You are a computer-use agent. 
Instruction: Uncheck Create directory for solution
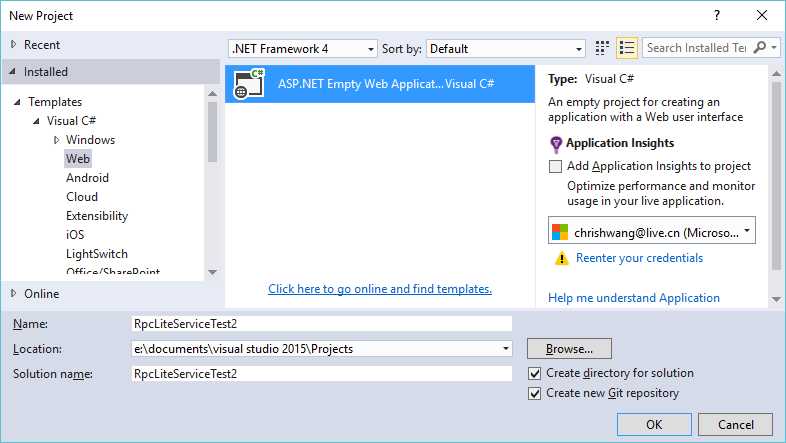[535, 373]
